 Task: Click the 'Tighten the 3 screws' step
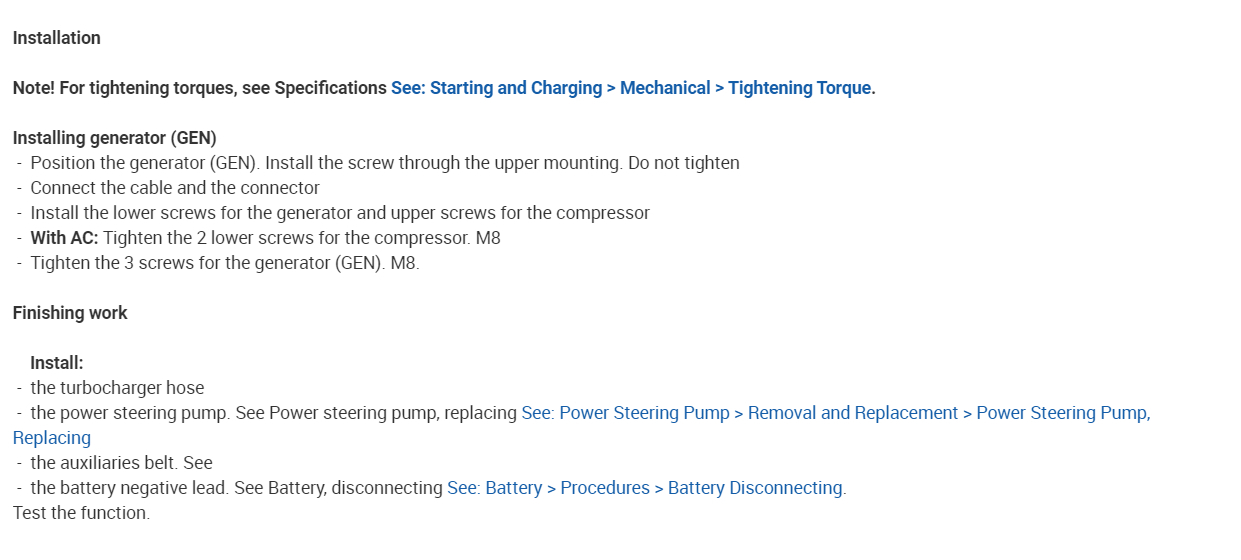tap(225, 263)
